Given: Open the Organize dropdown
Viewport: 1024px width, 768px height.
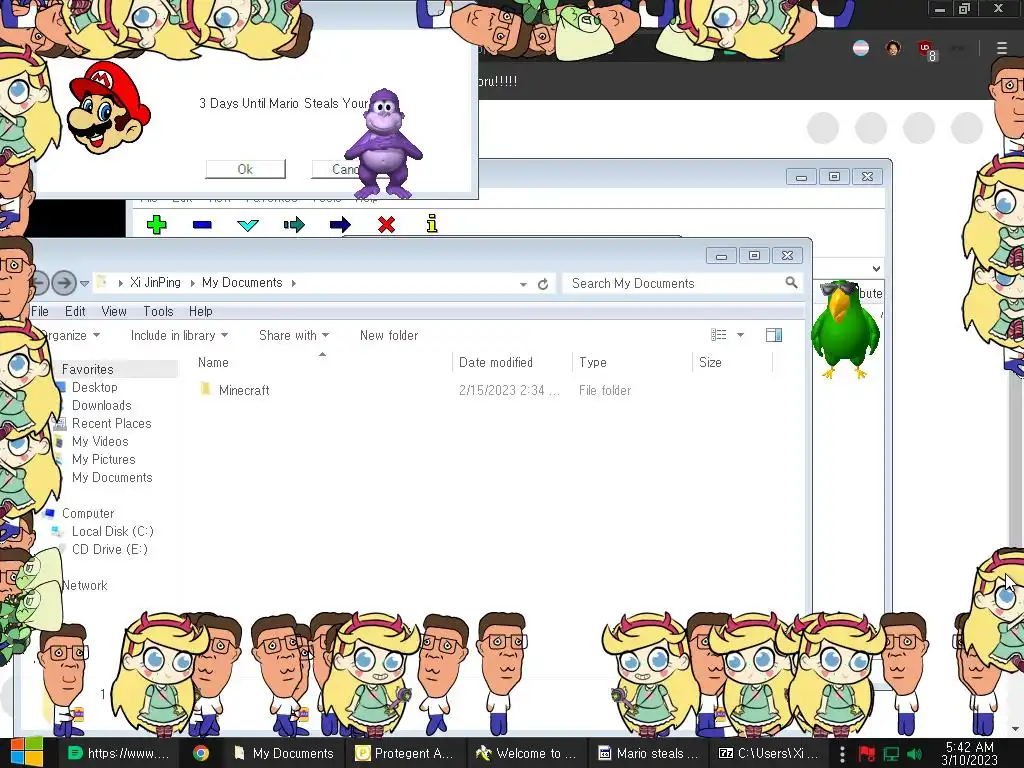Looking at the screenshot, I should coord(69,335).
